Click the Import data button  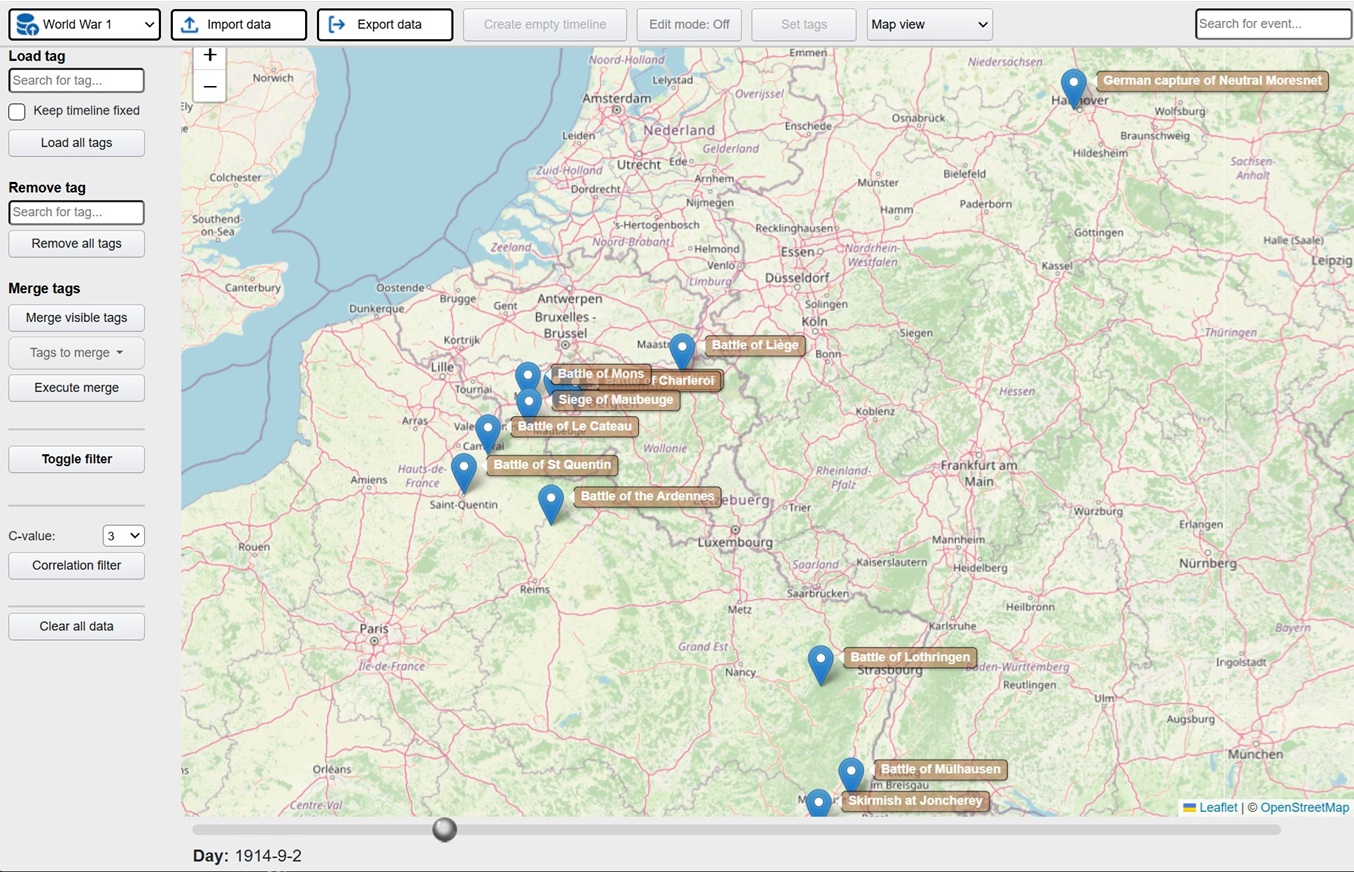[239, 24]
